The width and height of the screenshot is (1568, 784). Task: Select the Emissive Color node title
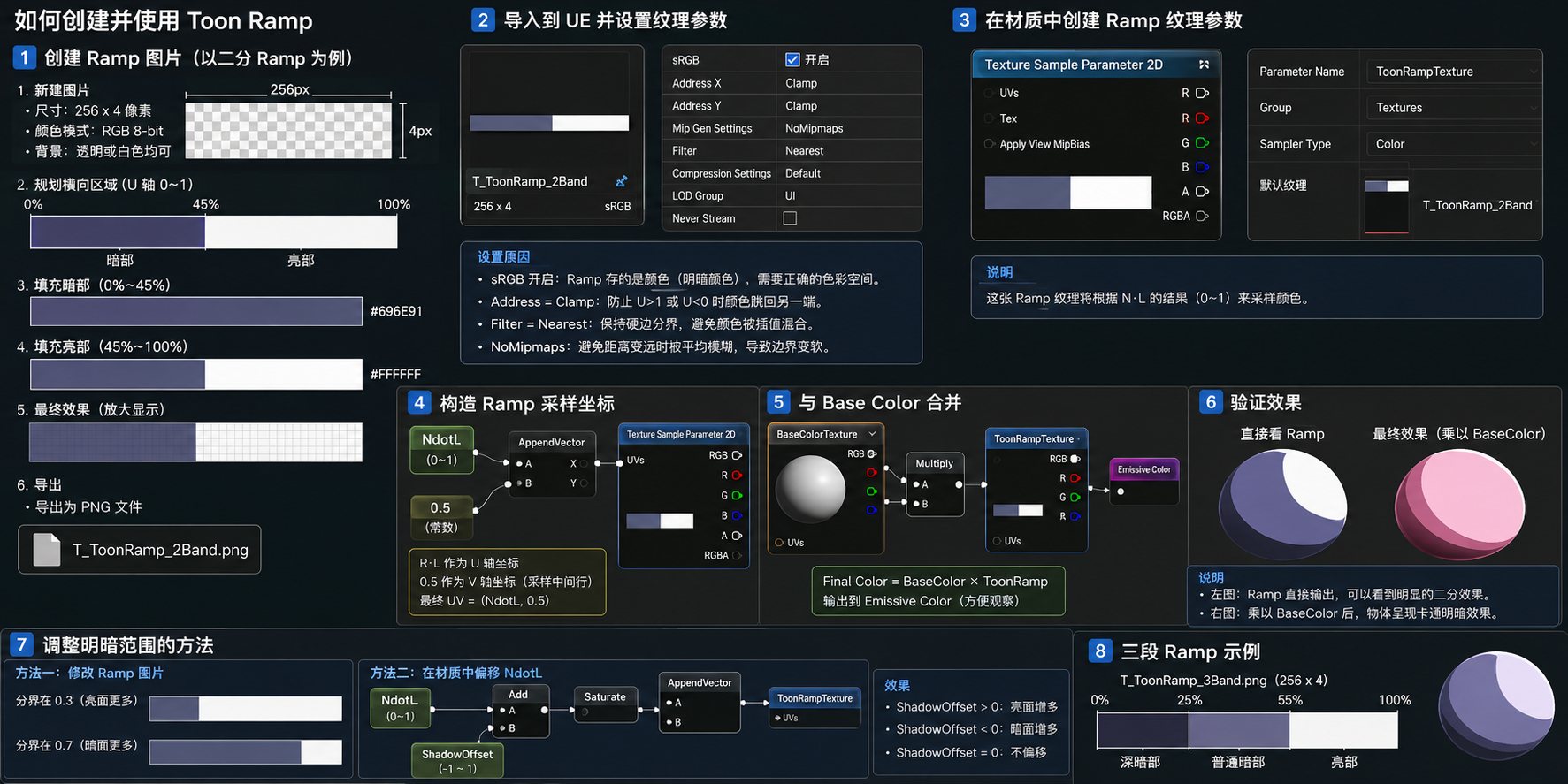(x=1144, y=469)
